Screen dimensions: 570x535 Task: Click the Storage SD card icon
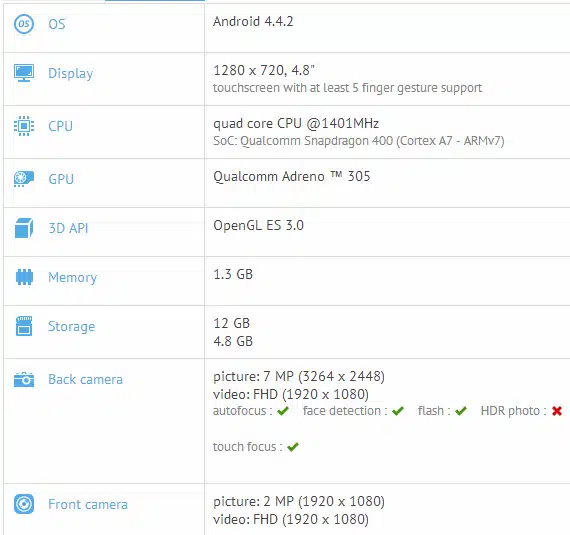click(24, 326)
